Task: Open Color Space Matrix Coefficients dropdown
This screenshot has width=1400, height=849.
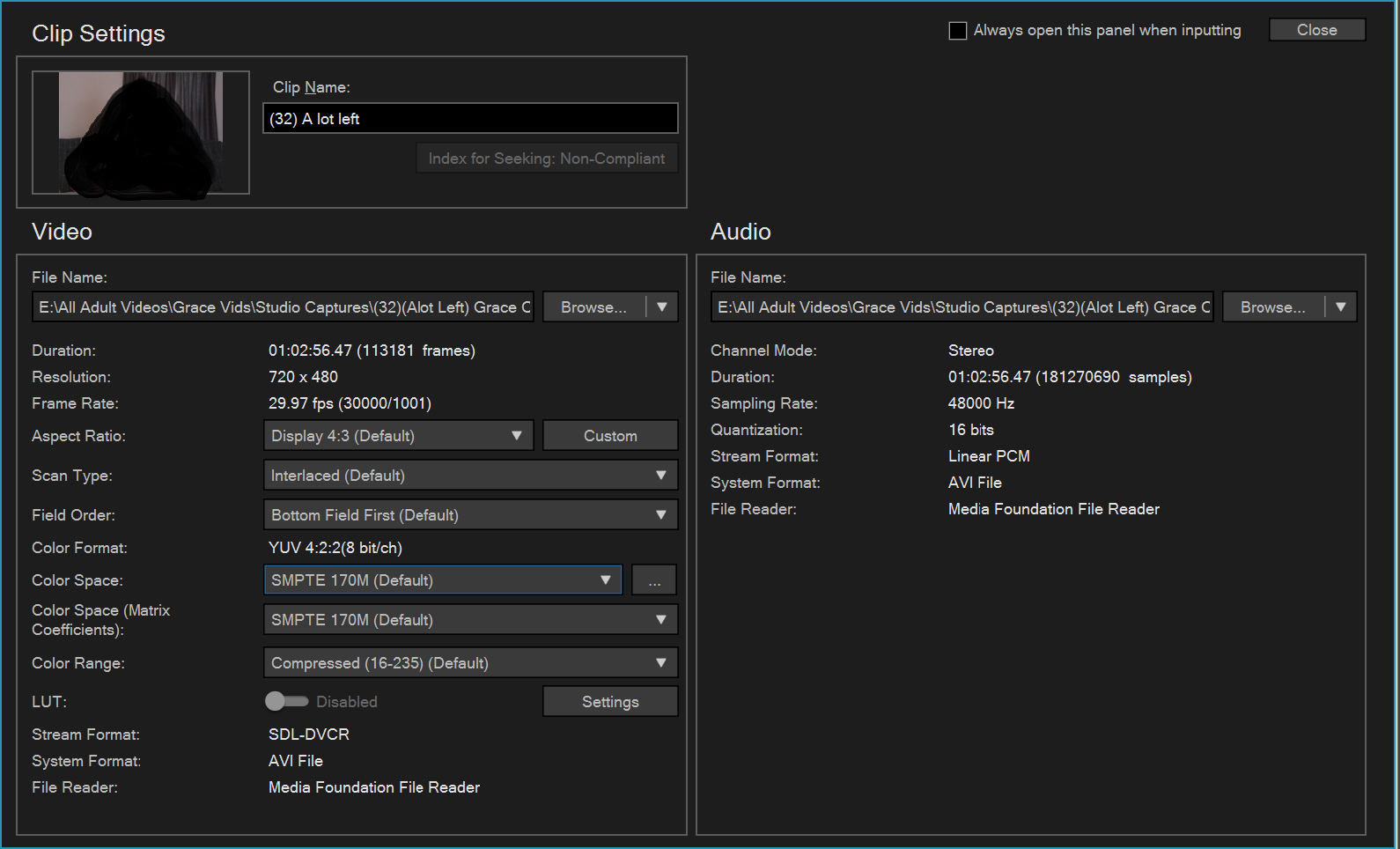Action: [470, 620]
